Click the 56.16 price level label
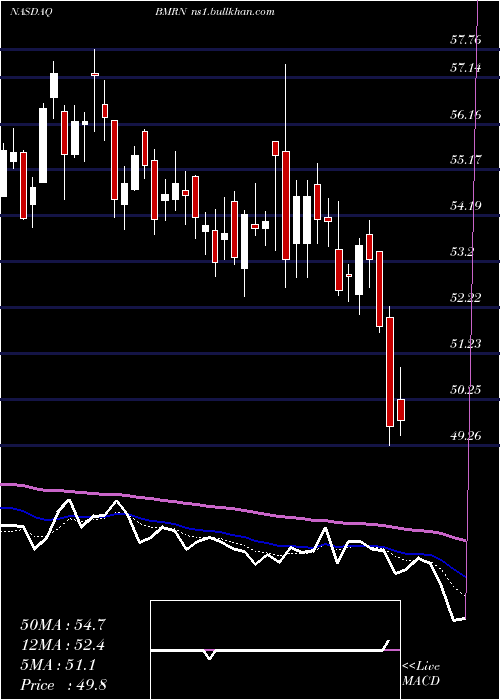Viewport: 500px width, 700px height. pyautogui.click(x=466, y=114)
